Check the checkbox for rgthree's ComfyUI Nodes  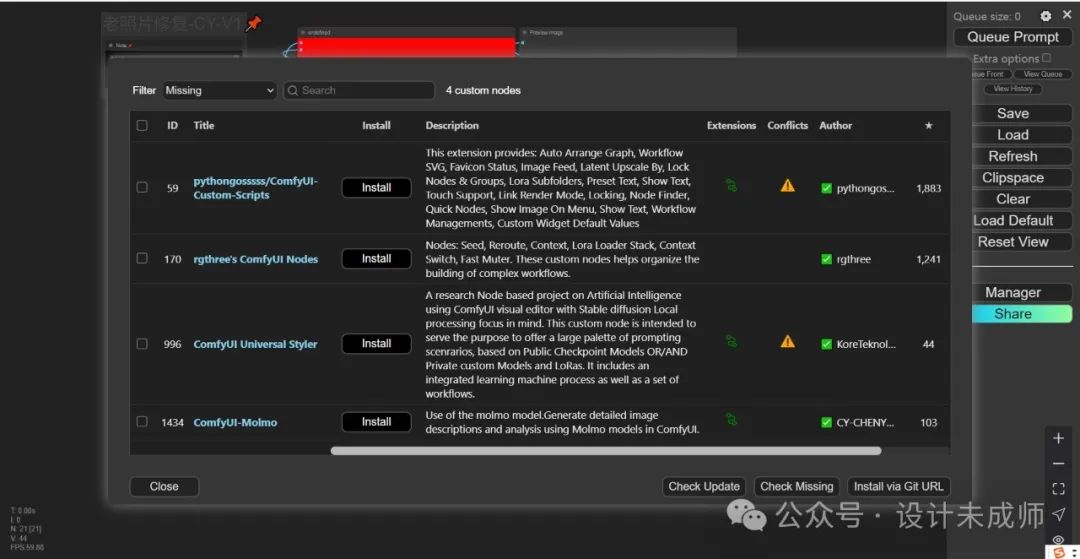[142, 258]
